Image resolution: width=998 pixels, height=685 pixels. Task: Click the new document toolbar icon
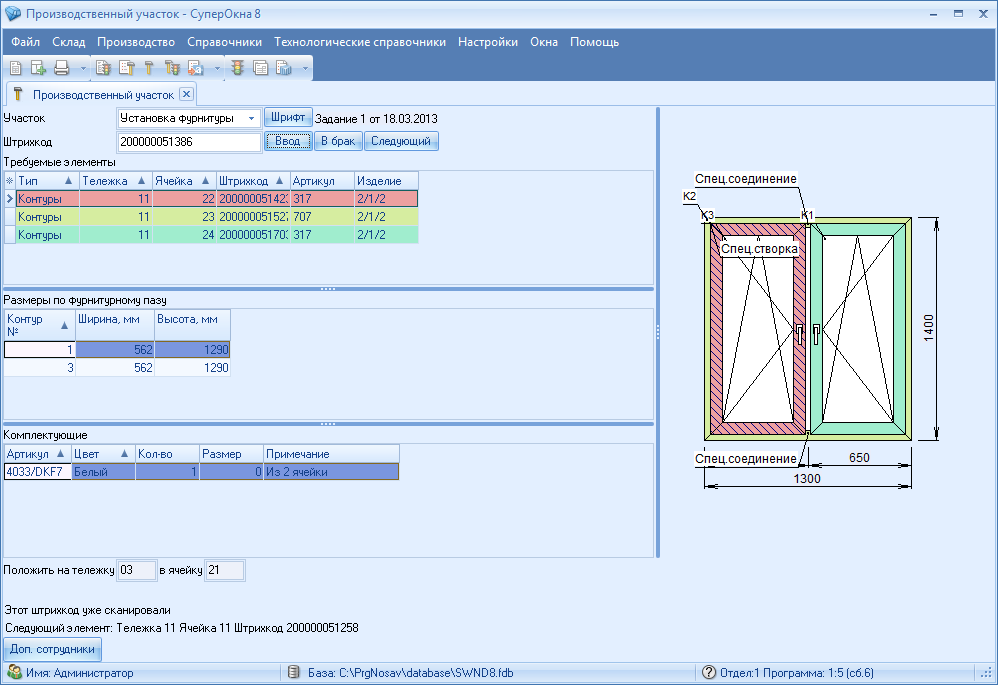pyautogui.click(x=16, y=67)
